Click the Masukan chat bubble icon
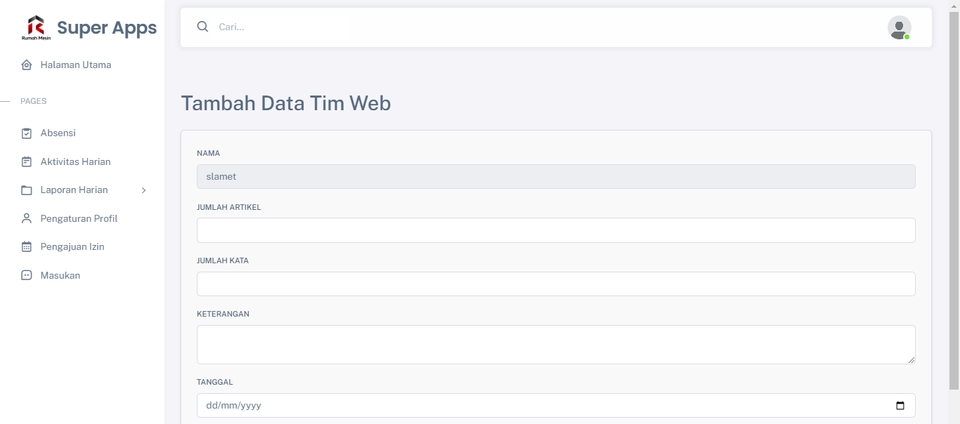The image size is (960, 424). pyautogui.click(x=27, y=275)
